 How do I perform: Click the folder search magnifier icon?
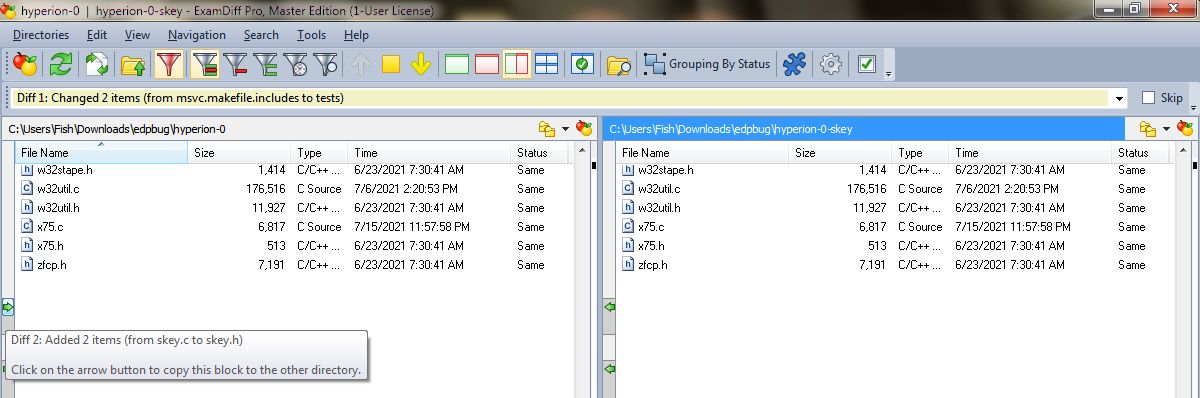(x=619, y=65)
